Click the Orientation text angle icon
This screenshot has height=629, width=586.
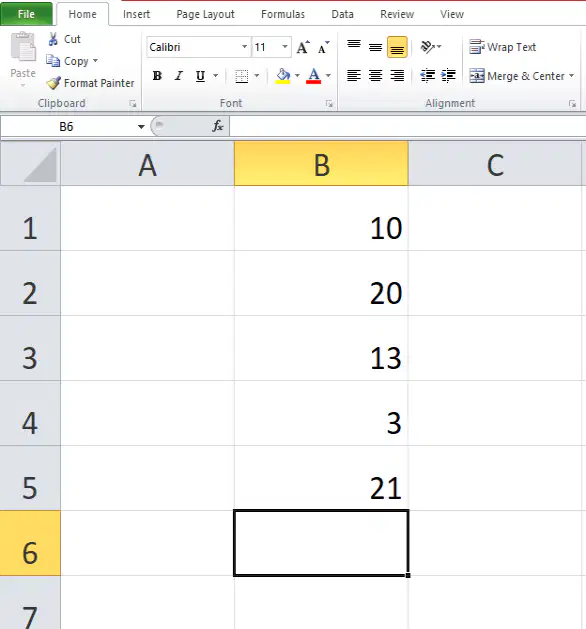pos(428,47)
